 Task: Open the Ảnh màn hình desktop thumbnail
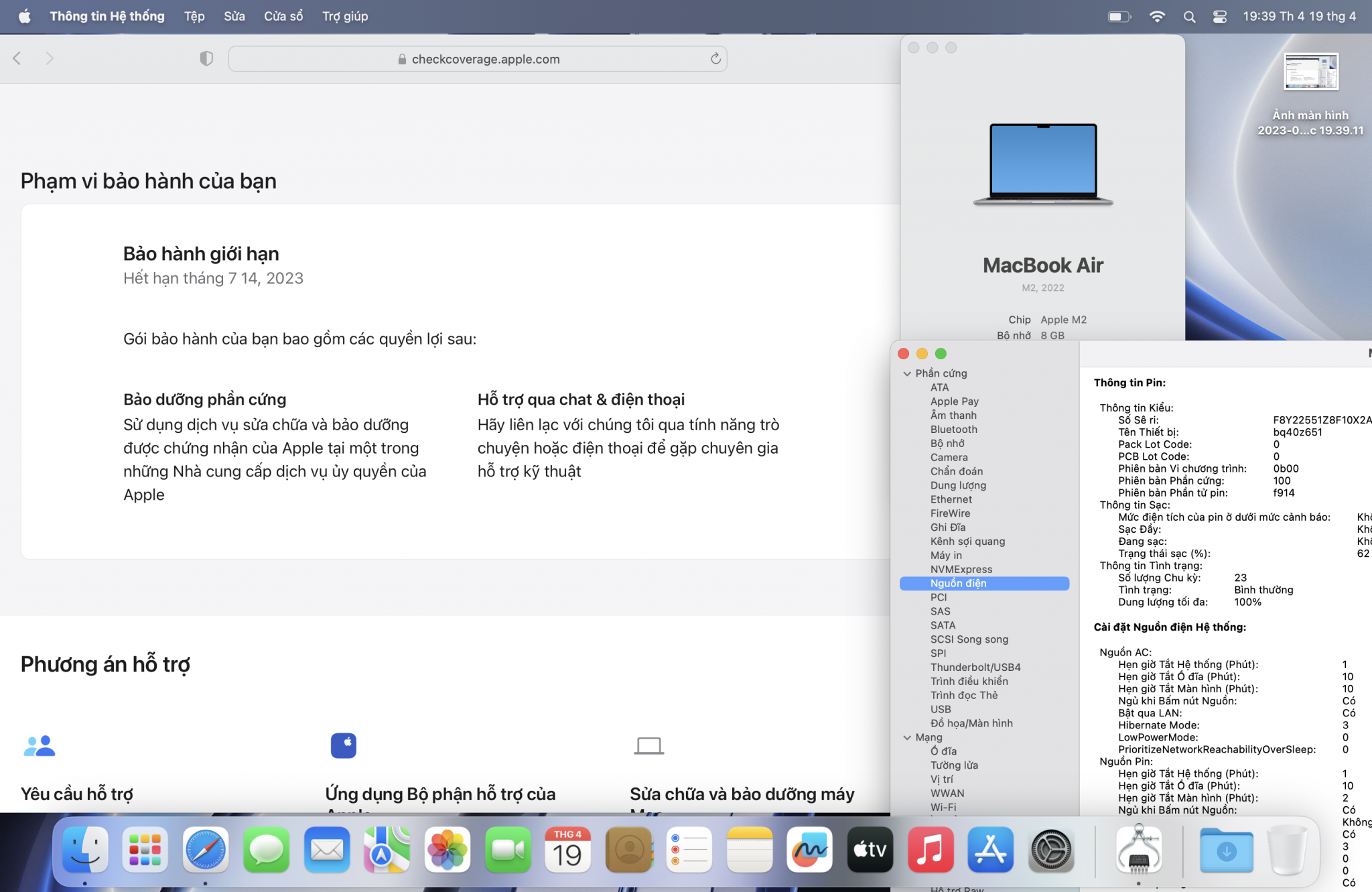(x=1310, y=72)
